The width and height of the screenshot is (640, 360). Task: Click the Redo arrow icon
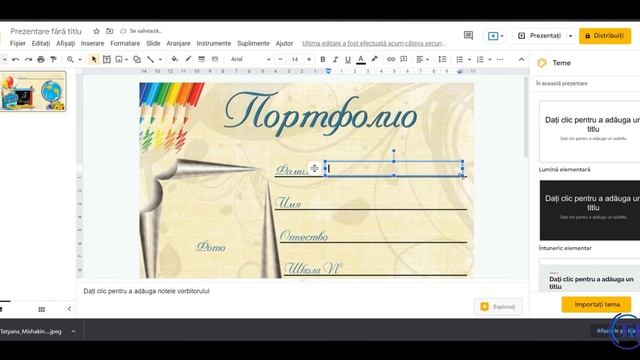point(28,60)
